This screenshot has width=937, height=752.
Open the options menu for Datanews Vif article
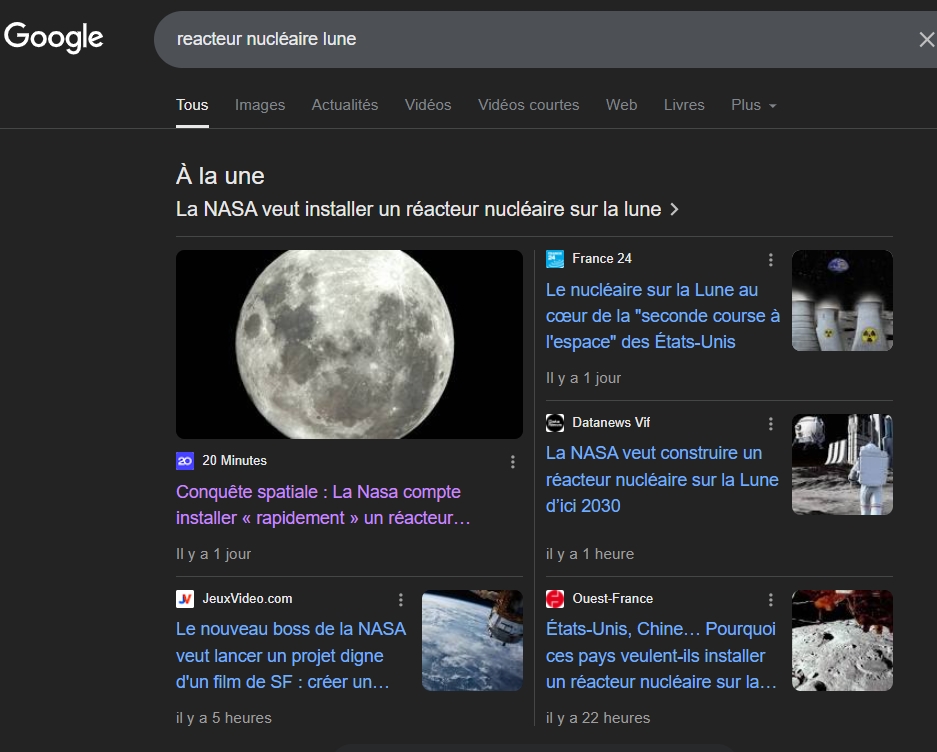[771, 424]
